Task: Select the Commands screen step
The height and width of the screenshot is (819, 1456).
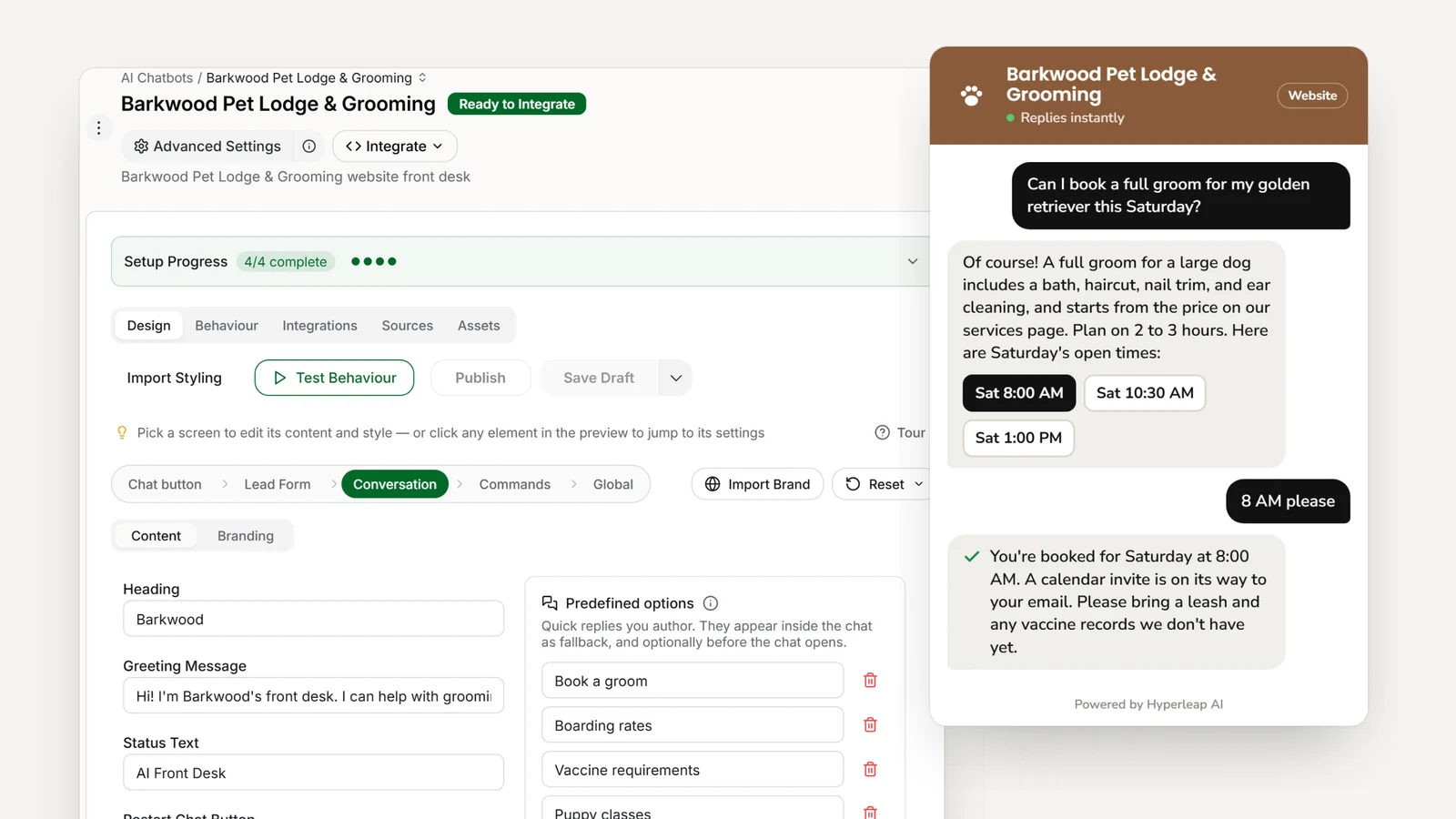Action: (x=515, y=484)
